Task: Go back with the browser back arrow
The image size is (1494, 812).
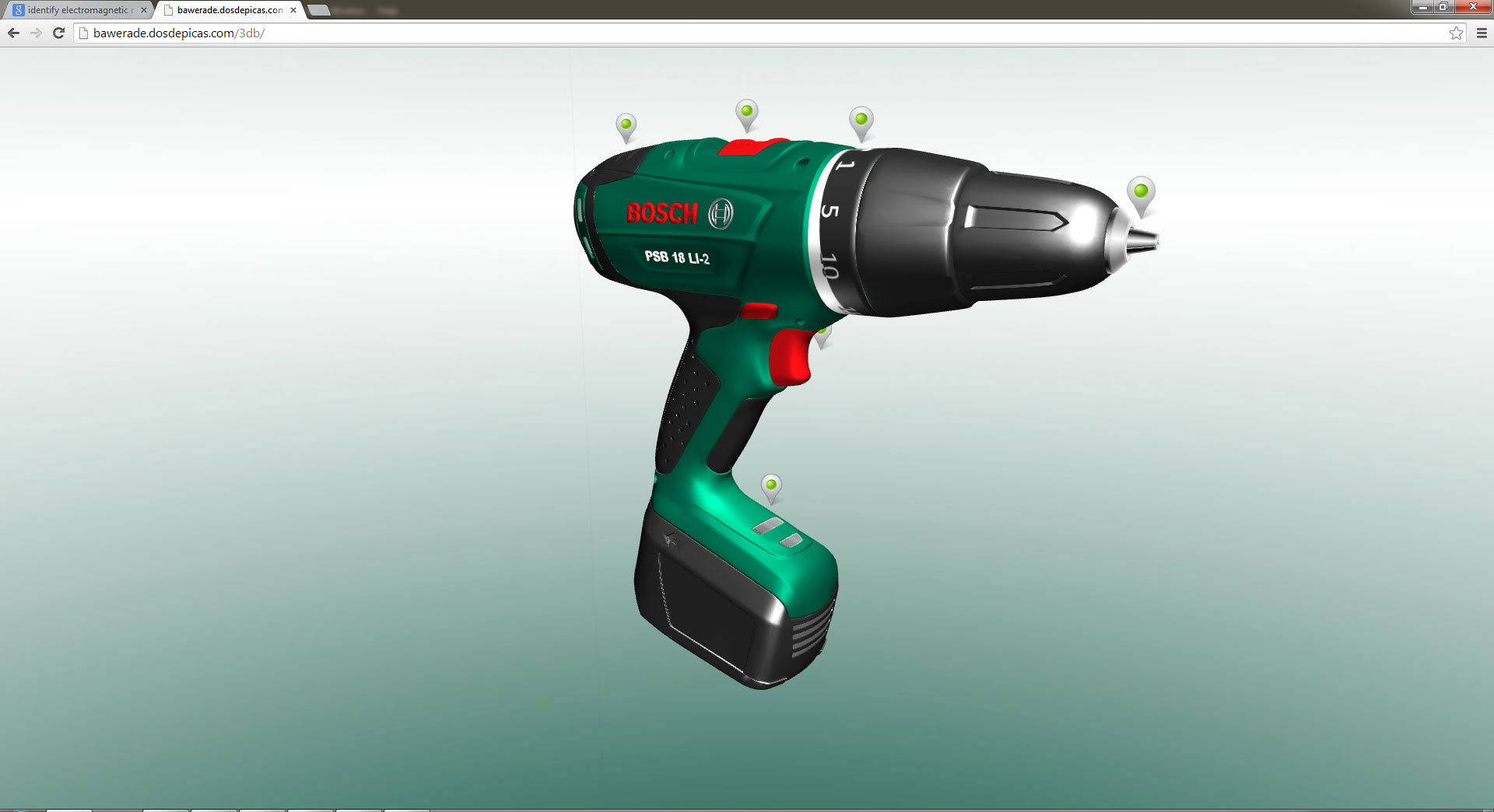Action: point(13,33)
